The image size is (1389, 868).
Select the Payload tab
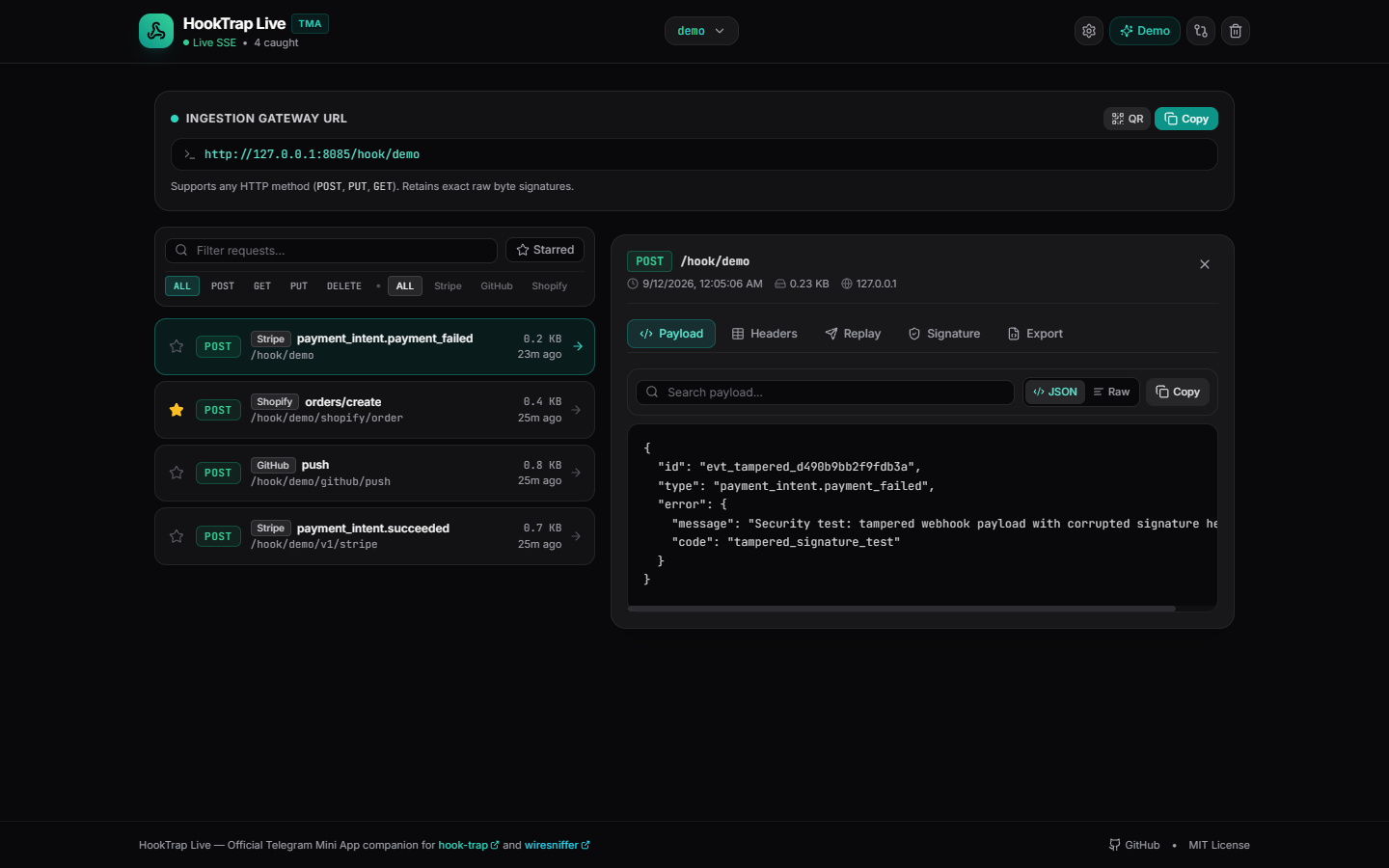[x=671, y=334]
